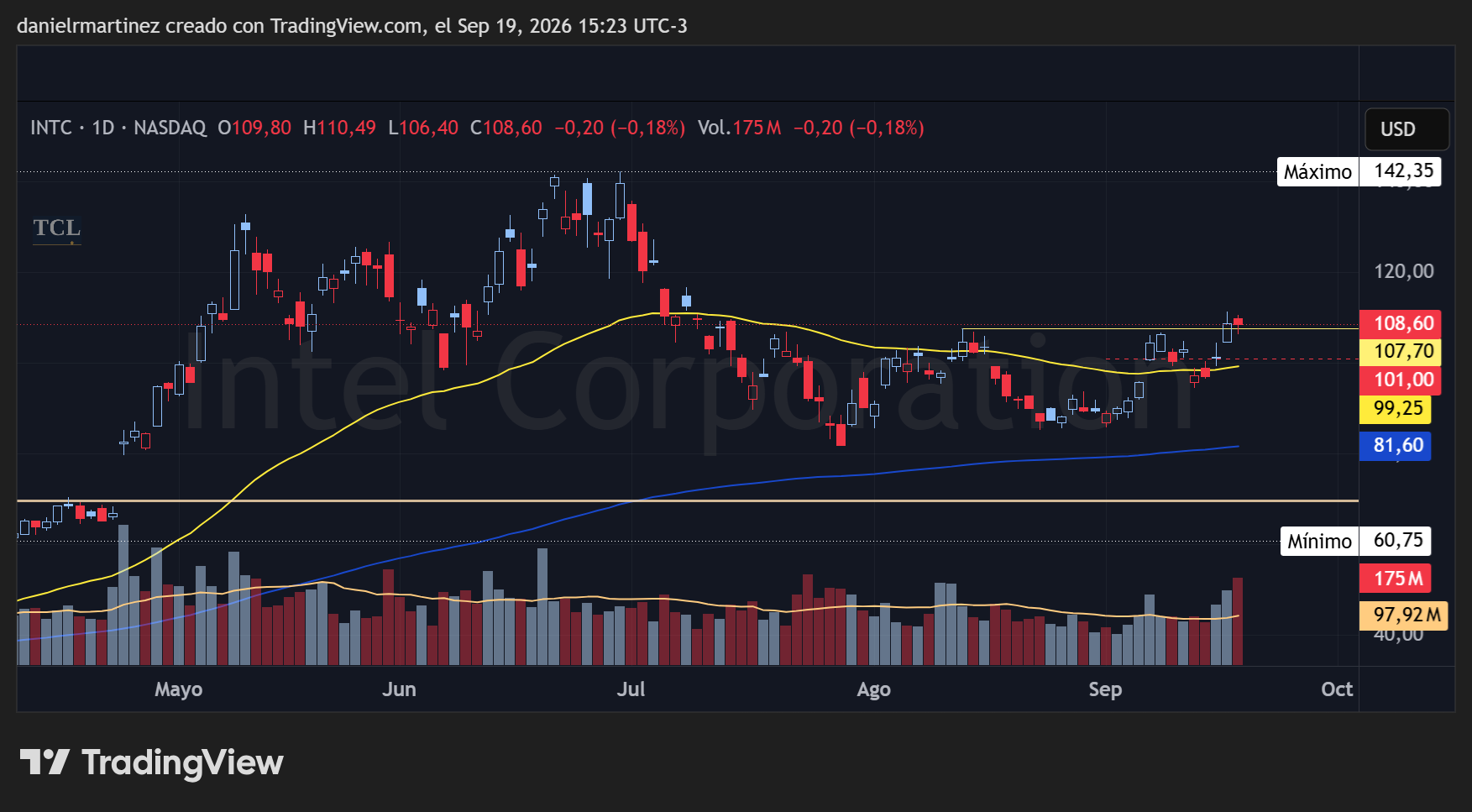Click the Mayo label on the time axis

[179, 689]
